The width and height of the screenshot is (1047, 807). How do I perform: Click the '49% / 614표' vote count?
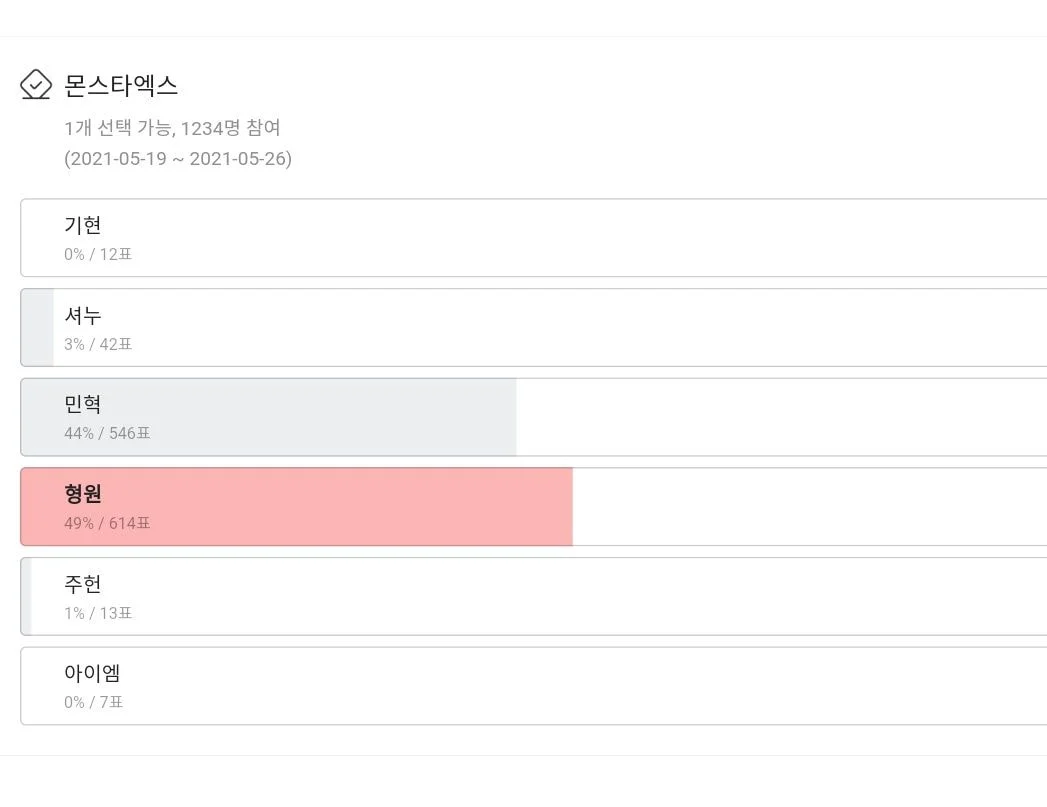pos(107,523)
